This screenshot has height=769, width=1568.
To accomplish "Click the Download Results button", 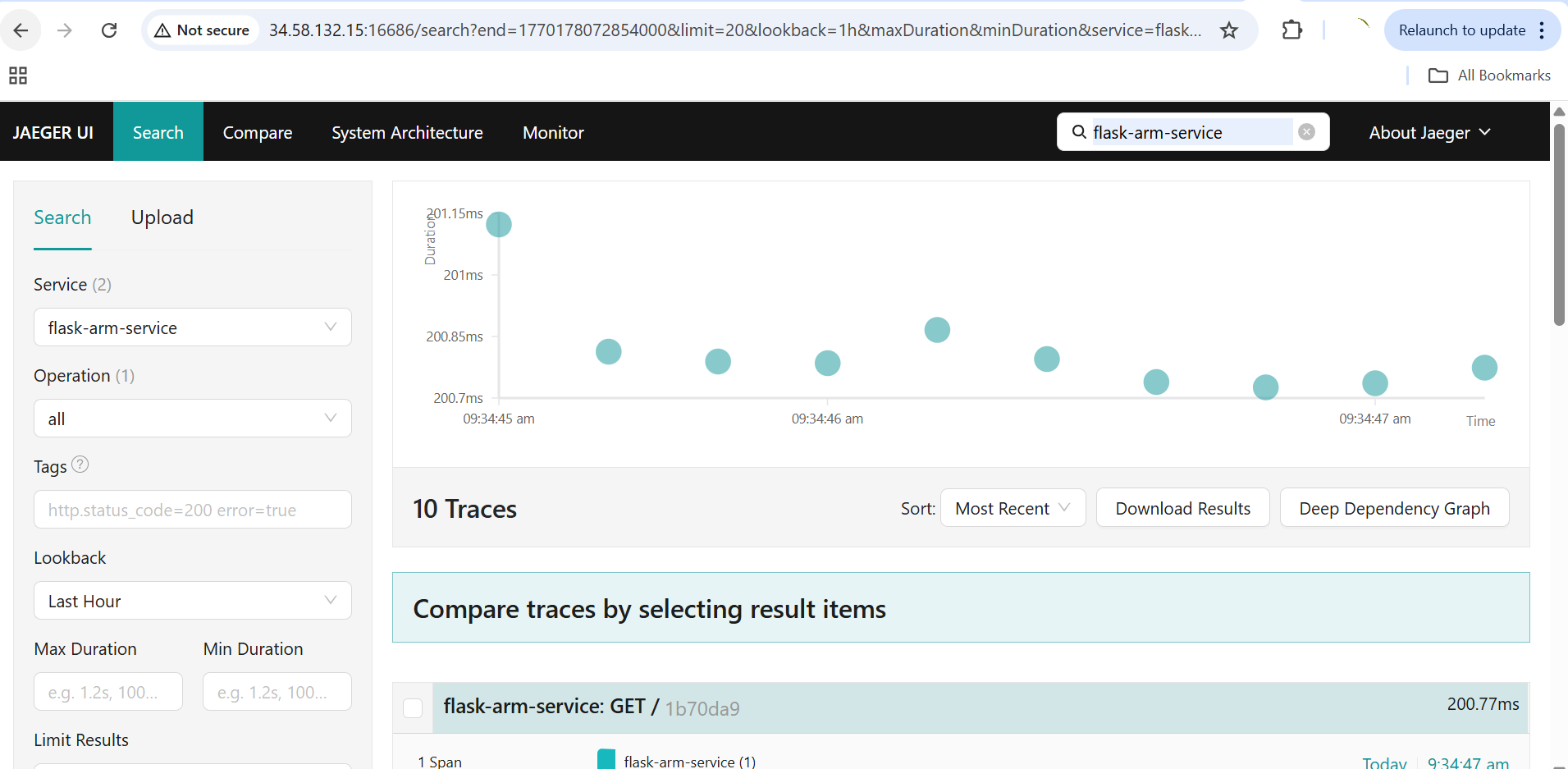I will [x=1182, y=507].
